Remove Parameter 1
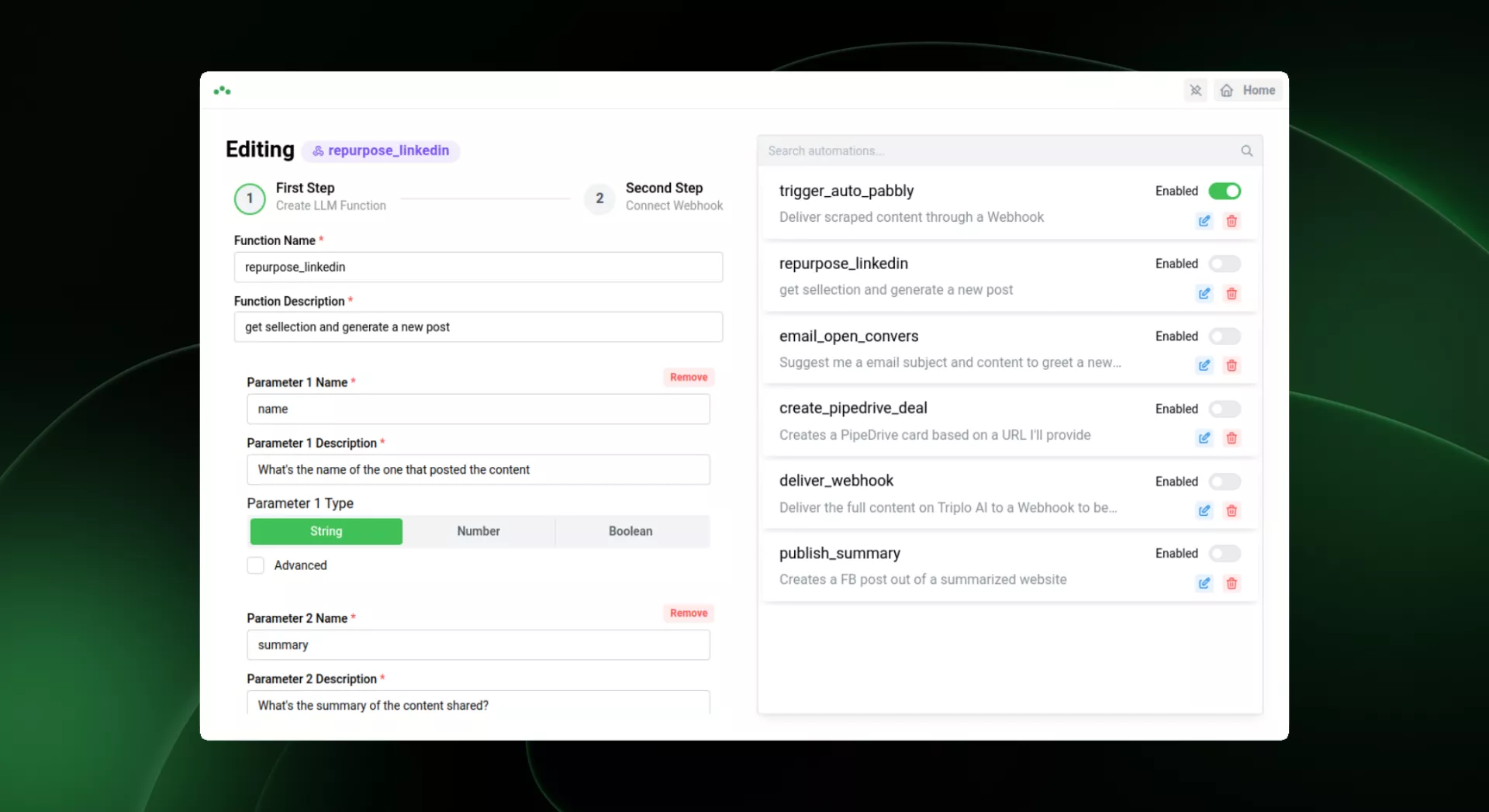Viewport: 1489px width, 812px height. click(x=689, y=378)
